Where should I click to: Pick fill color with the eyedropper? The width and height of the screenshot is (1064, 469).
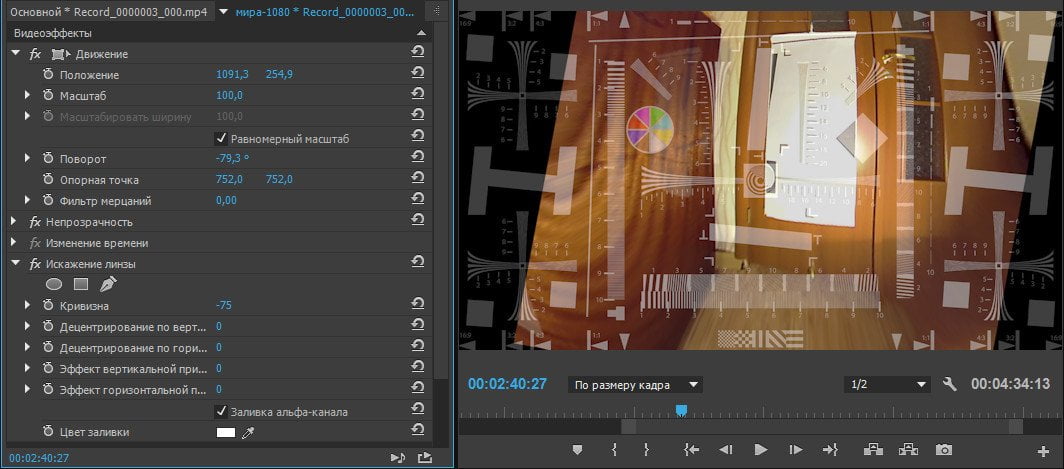pos(248,432)
